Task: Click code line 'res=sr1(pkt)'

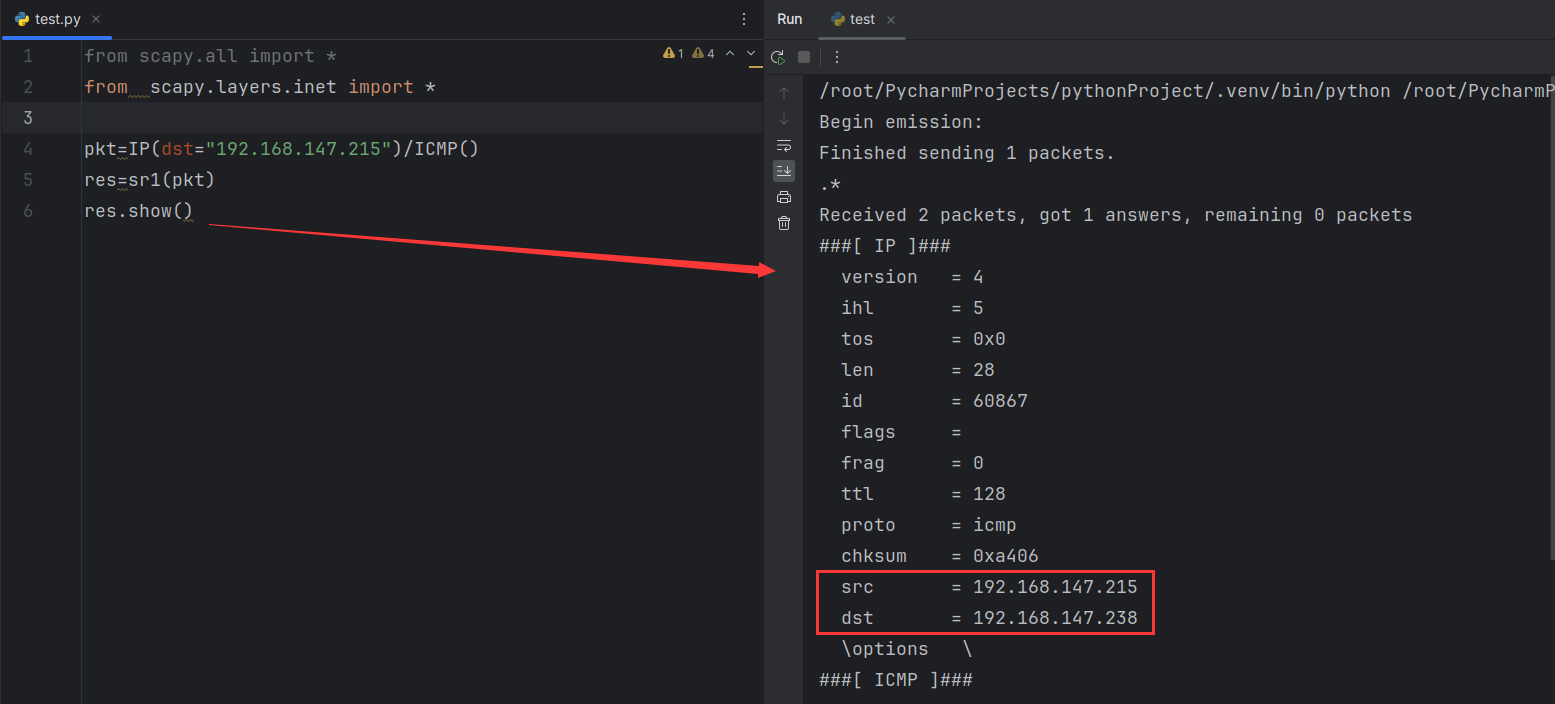Action: 149,180
